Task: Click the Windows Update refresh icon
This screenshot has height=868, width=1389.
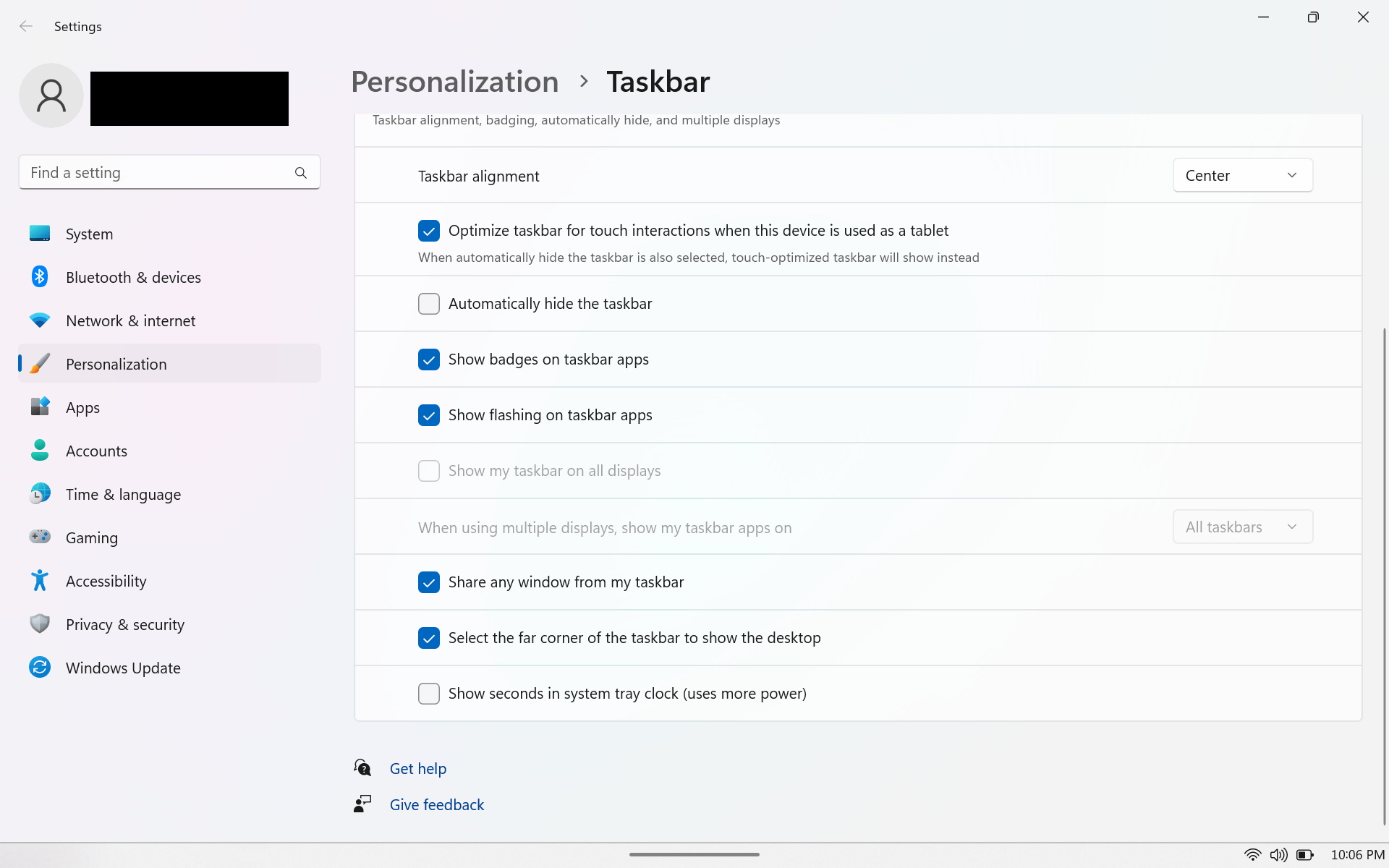Action: [40, 668]
